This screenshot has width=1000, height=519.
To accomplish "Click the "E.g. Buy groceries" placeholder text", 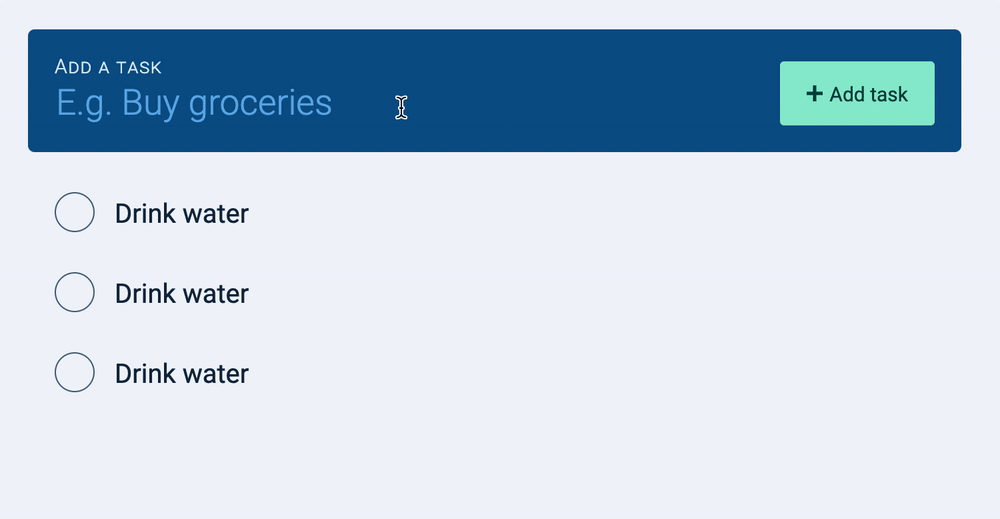I will point(194,103).
